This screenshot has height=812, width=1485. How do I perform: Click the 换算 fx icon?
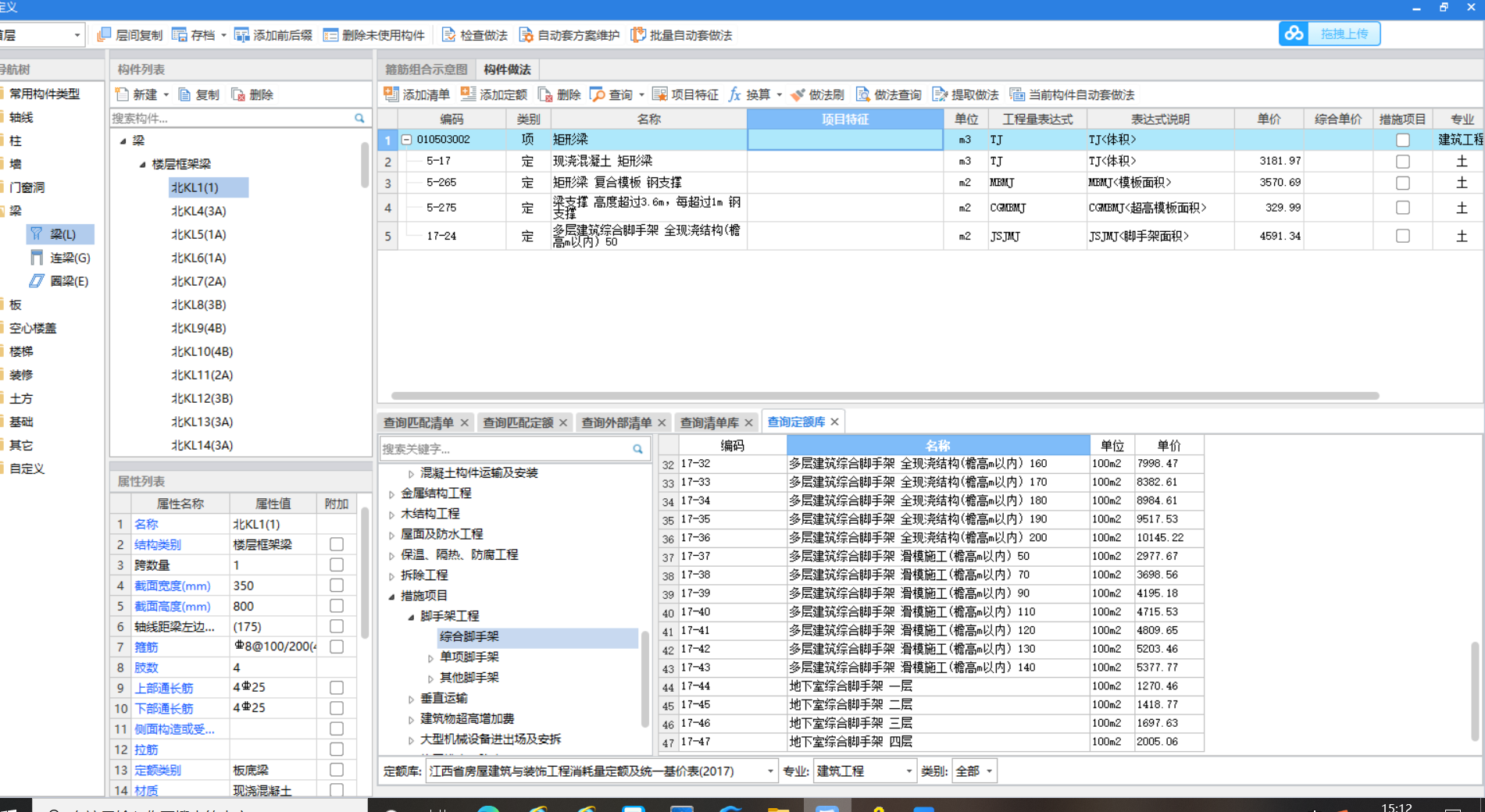(x=734, y=94)
